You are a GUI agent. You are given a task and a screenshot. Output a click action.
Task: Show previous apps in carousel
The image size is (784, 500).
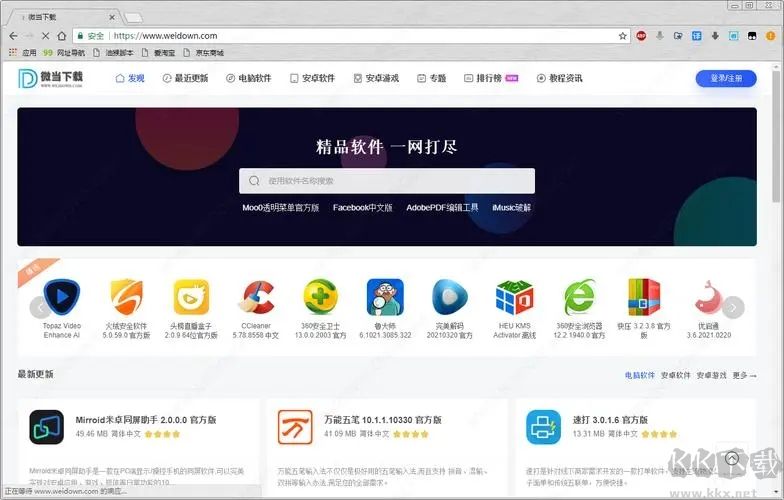40,308
